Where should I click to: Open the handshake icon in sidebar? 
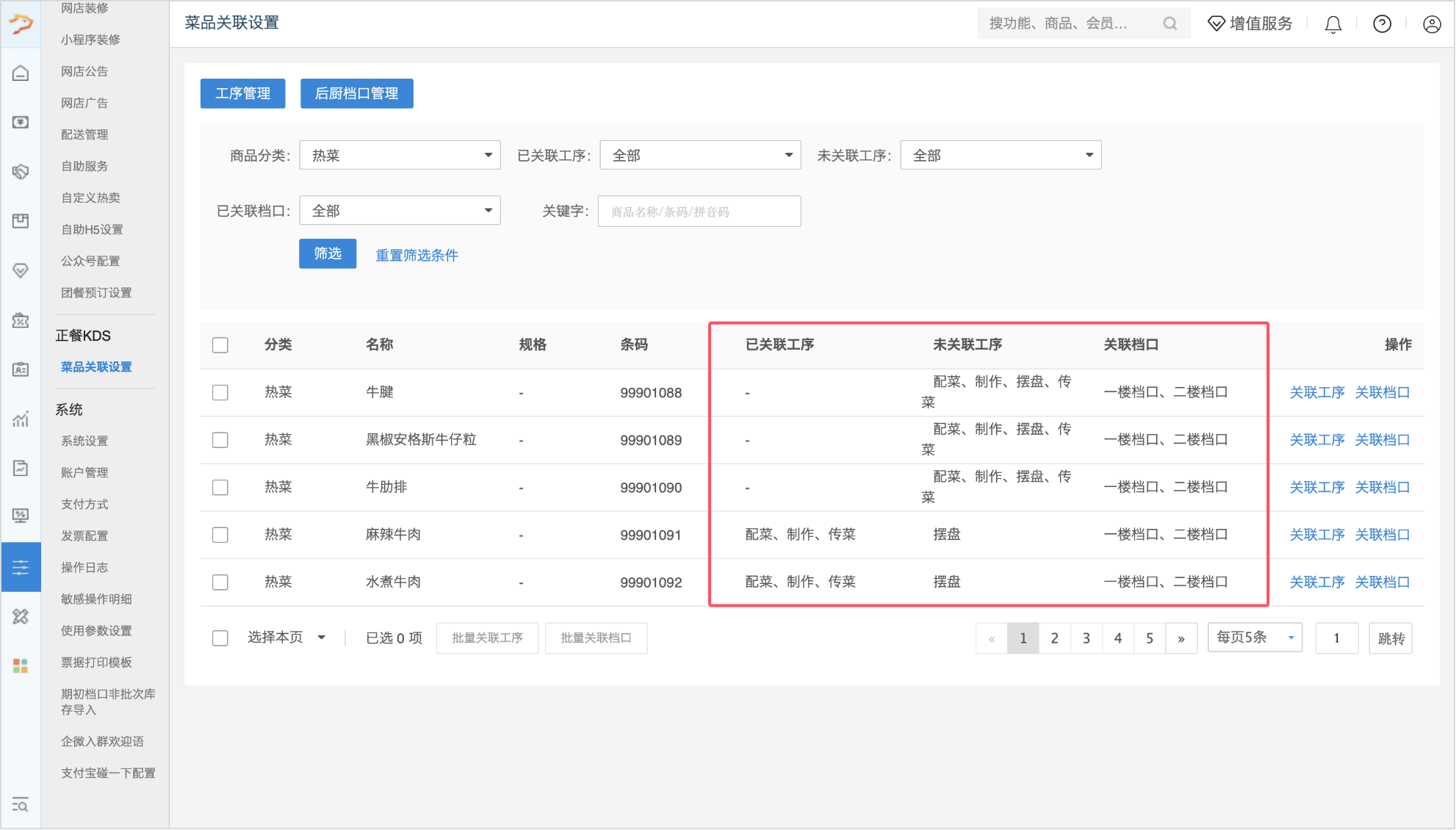coord(21,172)
